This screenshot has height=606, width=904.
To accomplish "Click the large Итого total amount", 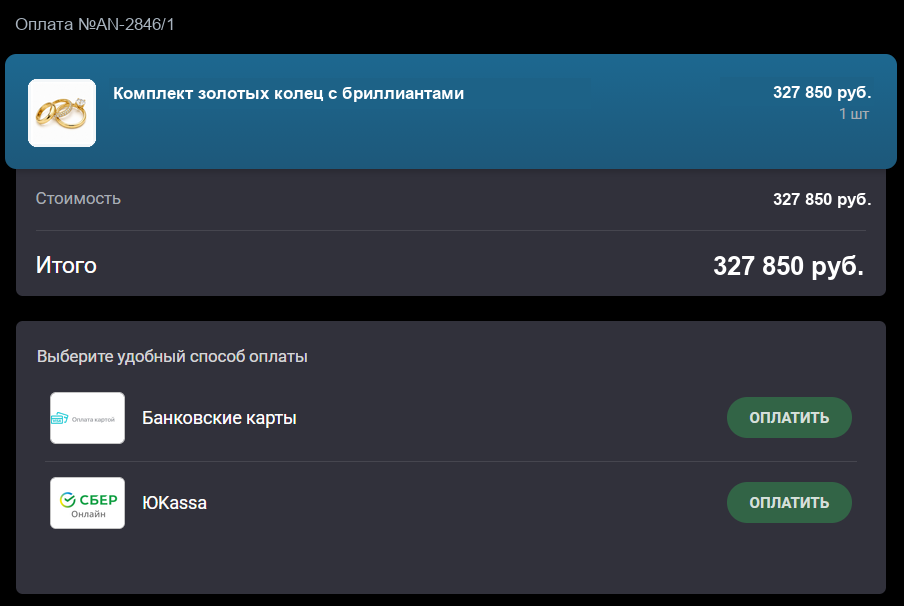I will tap(789, 266).
